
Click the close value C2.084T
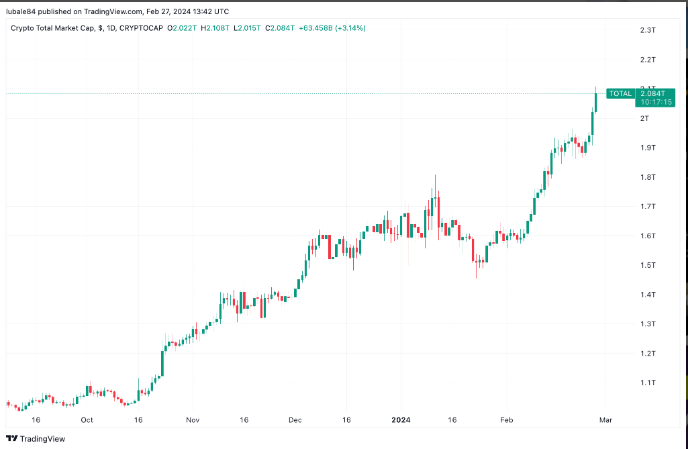click(x=280, y=28)
